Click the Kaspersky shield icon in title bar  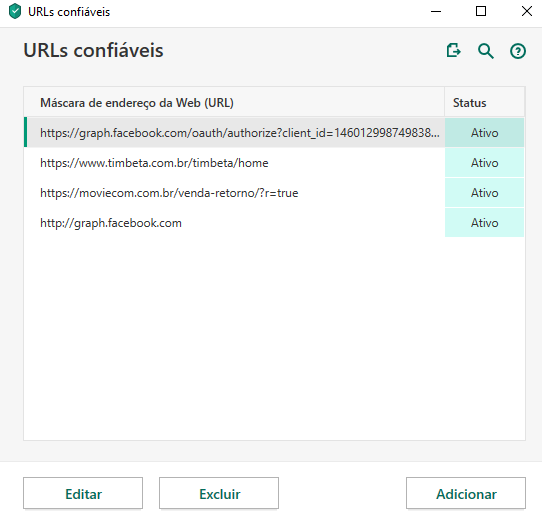[x=15, y=11]
